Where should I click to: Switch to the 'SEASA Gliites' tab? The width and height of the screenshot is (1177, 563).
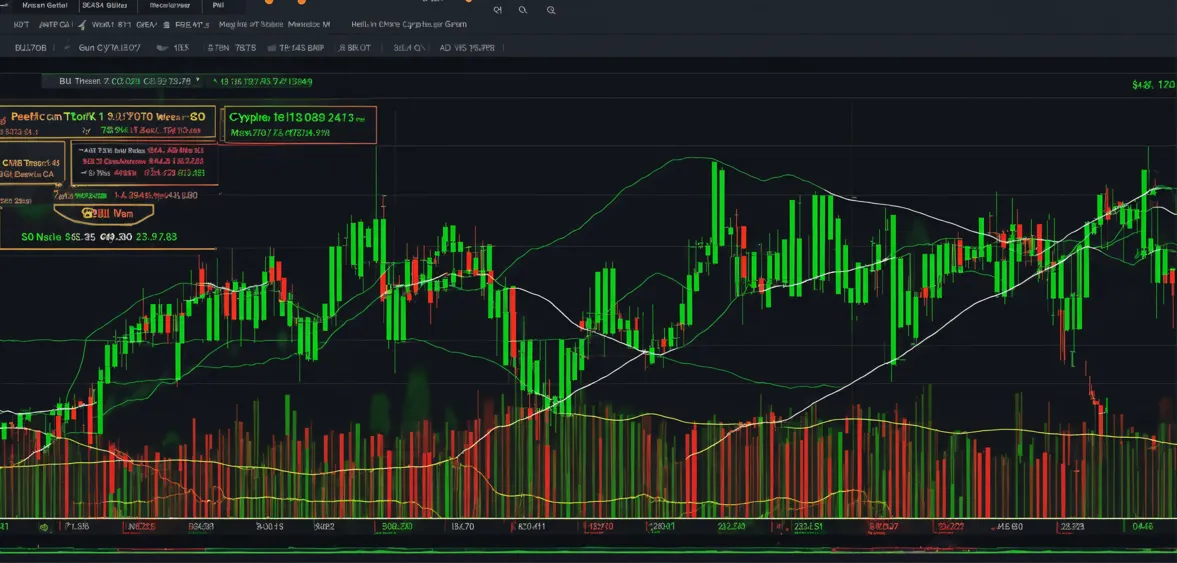point(103,5)
